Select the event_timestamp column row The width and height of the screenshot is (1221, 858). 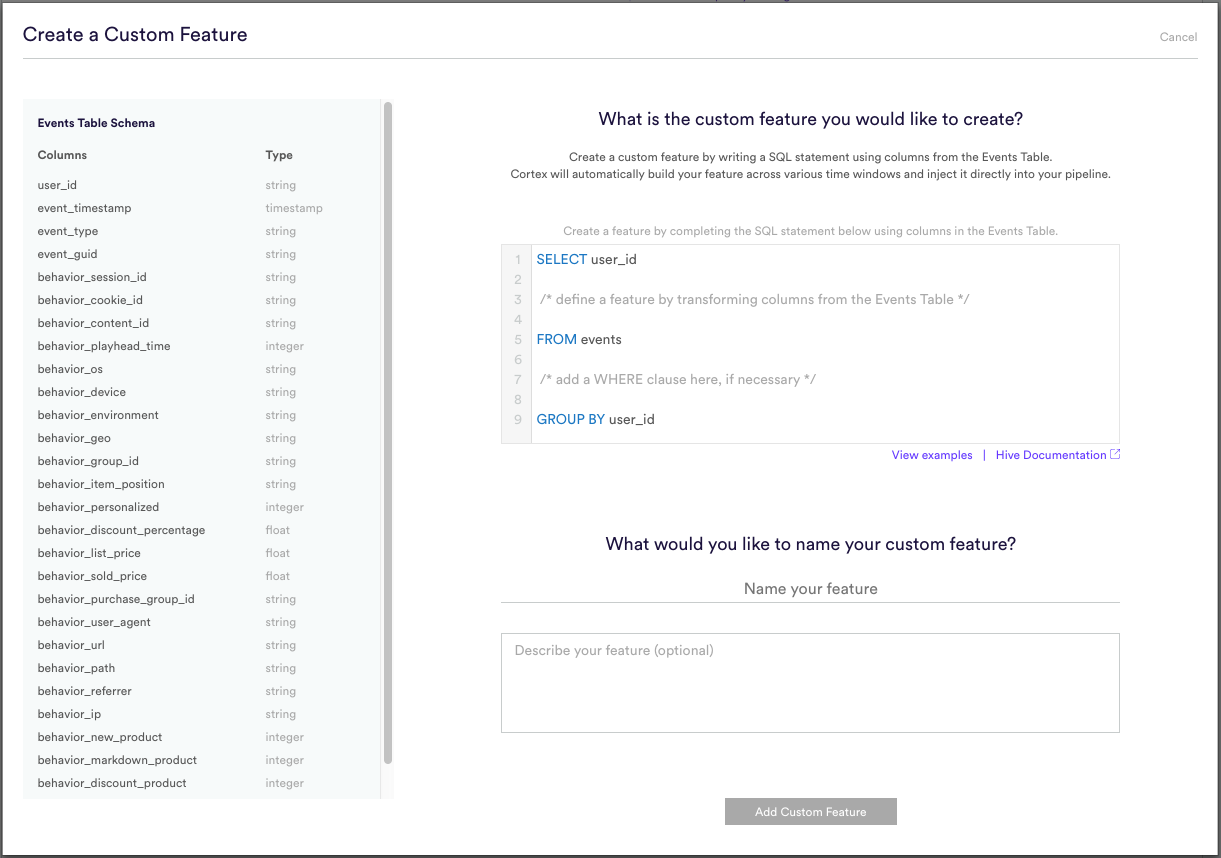(x=202, y=208)
